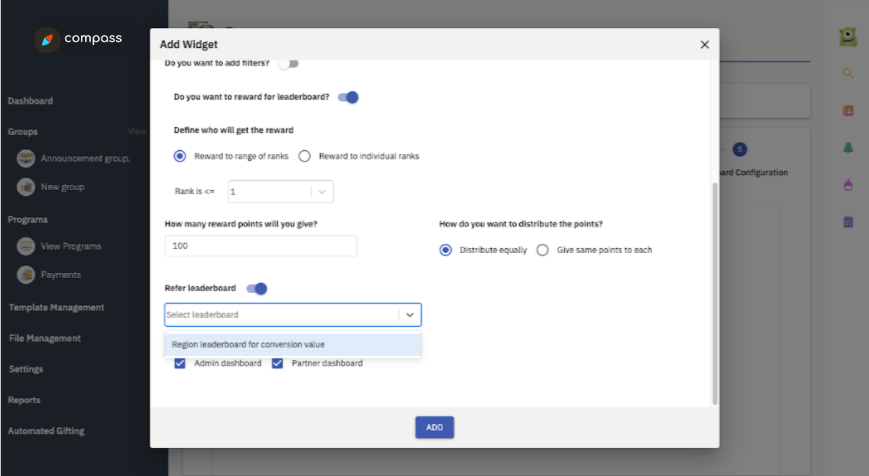869x476 pixels.
Task: Click the Select leaderboard field
Action: (x=293, y=315)
